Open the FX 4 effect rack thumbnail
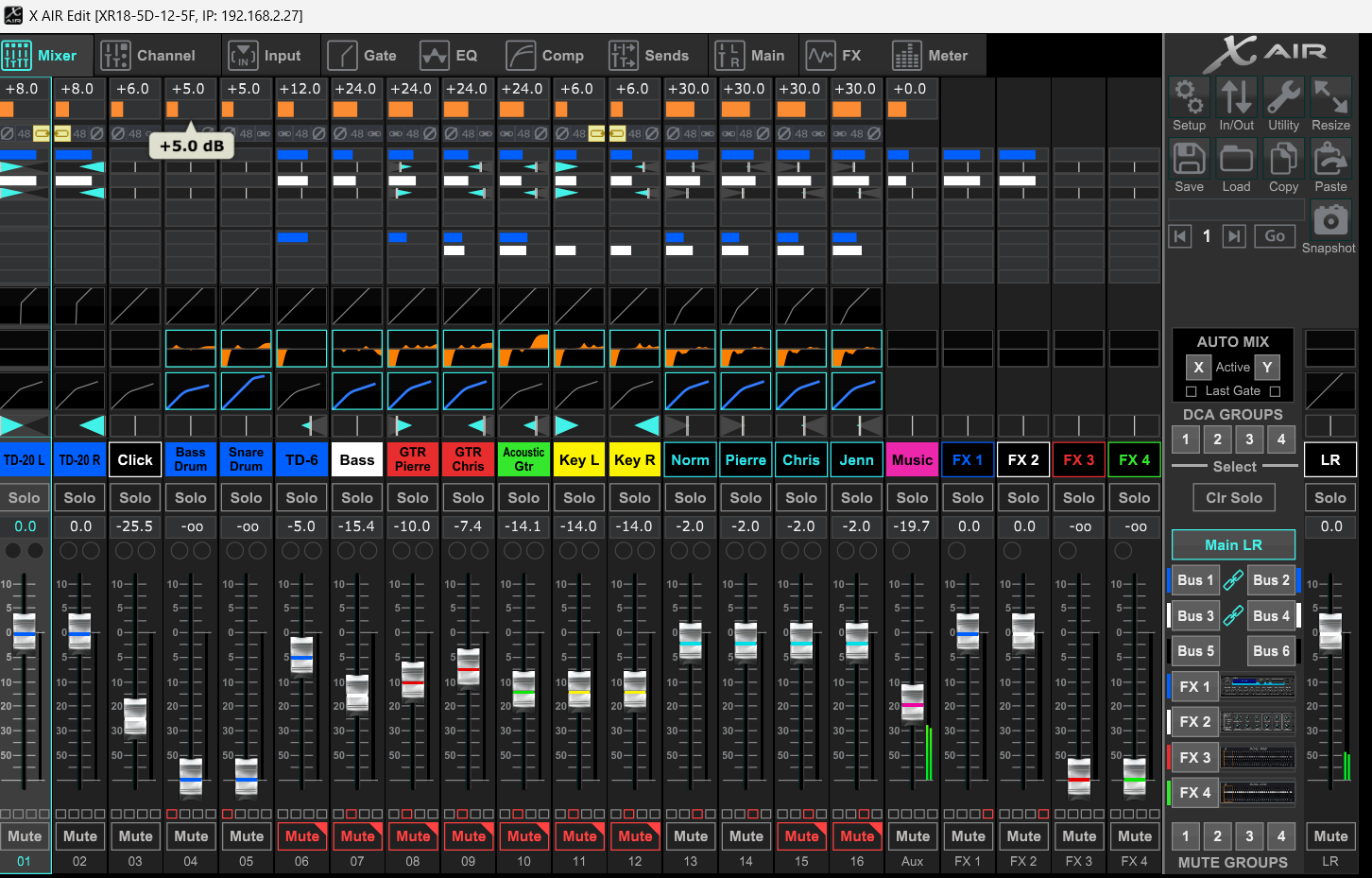 pyautogui.click(x=1258, y=792)
